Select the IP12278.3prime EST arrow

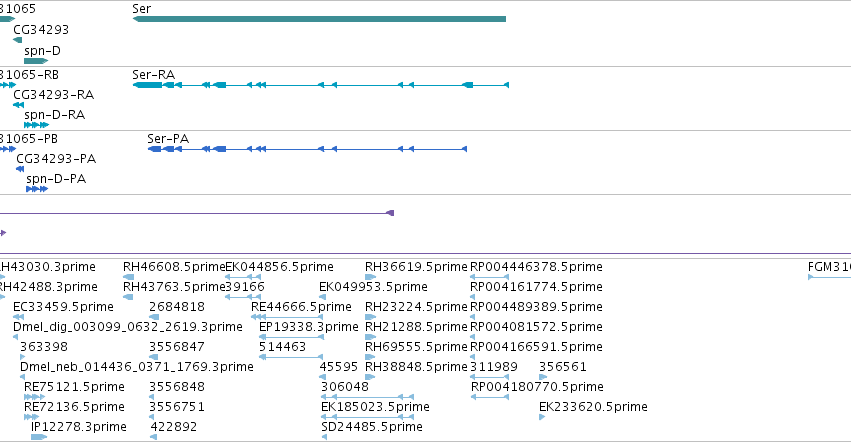[x=39, y=437]
